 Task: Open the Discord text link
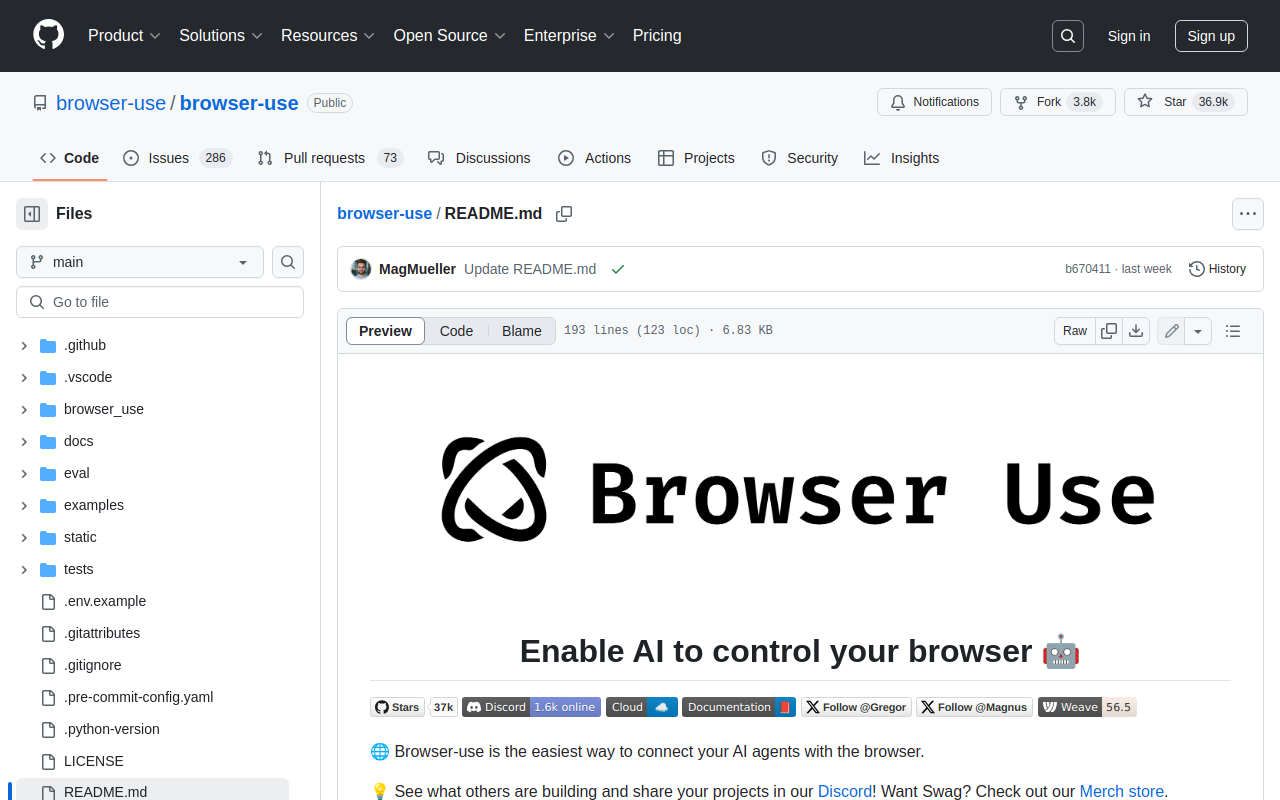coord(845,791)
